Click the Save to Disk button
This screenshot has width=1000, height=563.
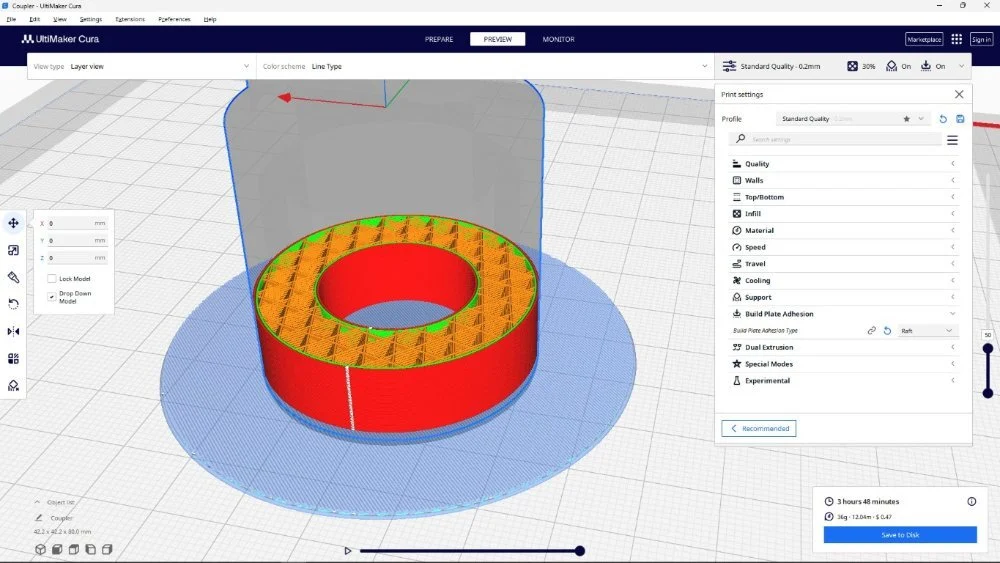899,535
